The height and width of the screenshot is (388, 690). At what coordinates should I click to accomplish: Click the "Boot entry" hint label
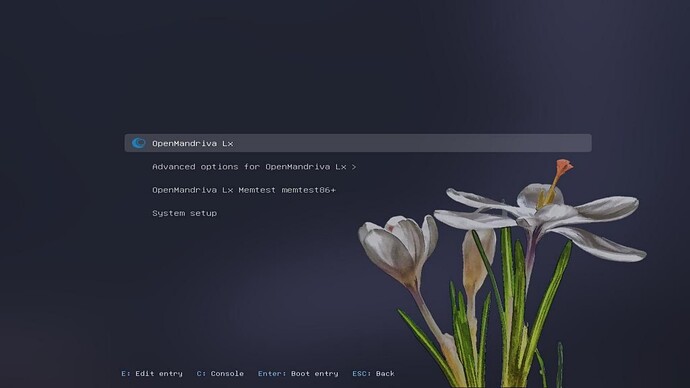point(315,373)
